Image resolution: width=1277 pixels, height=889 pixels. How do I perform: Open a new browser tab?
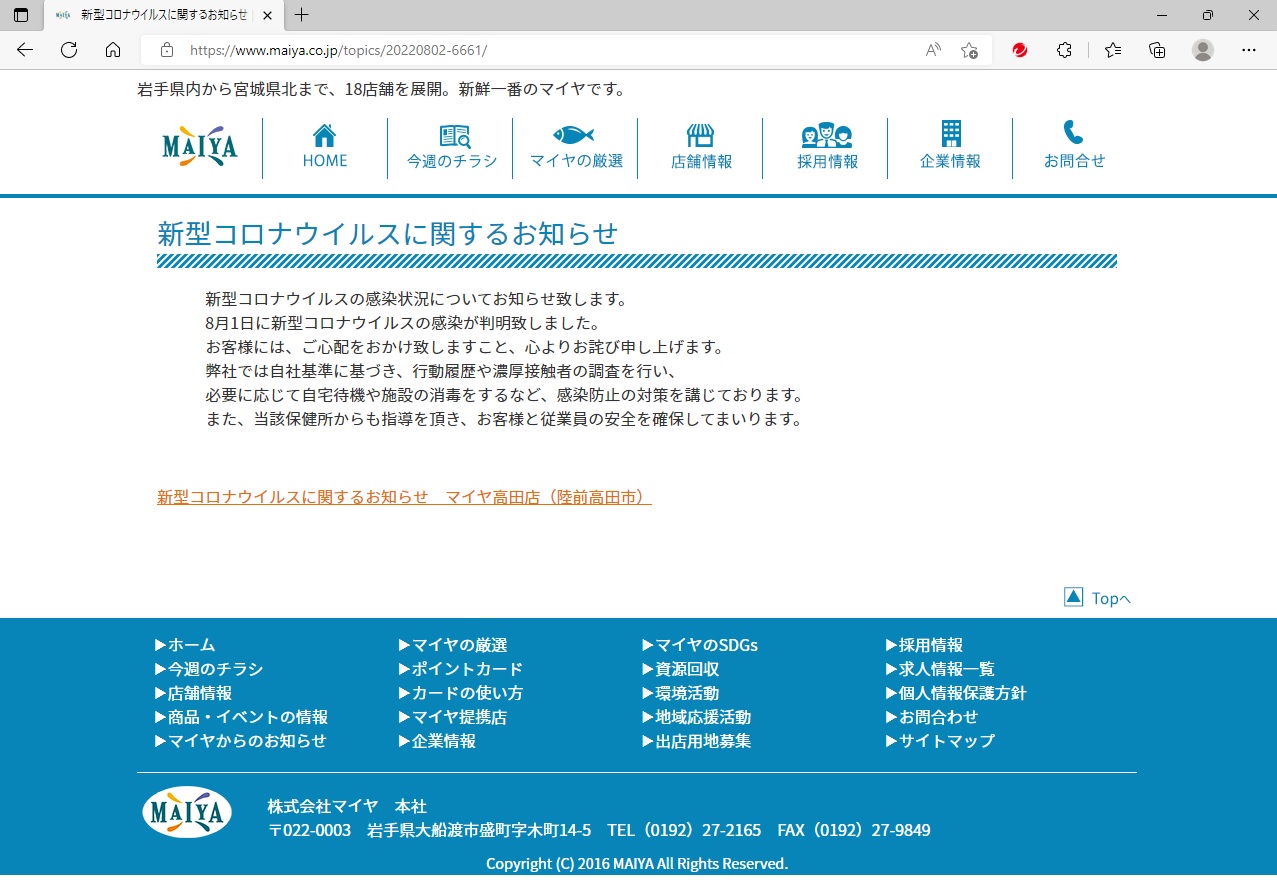coord(301,15)
